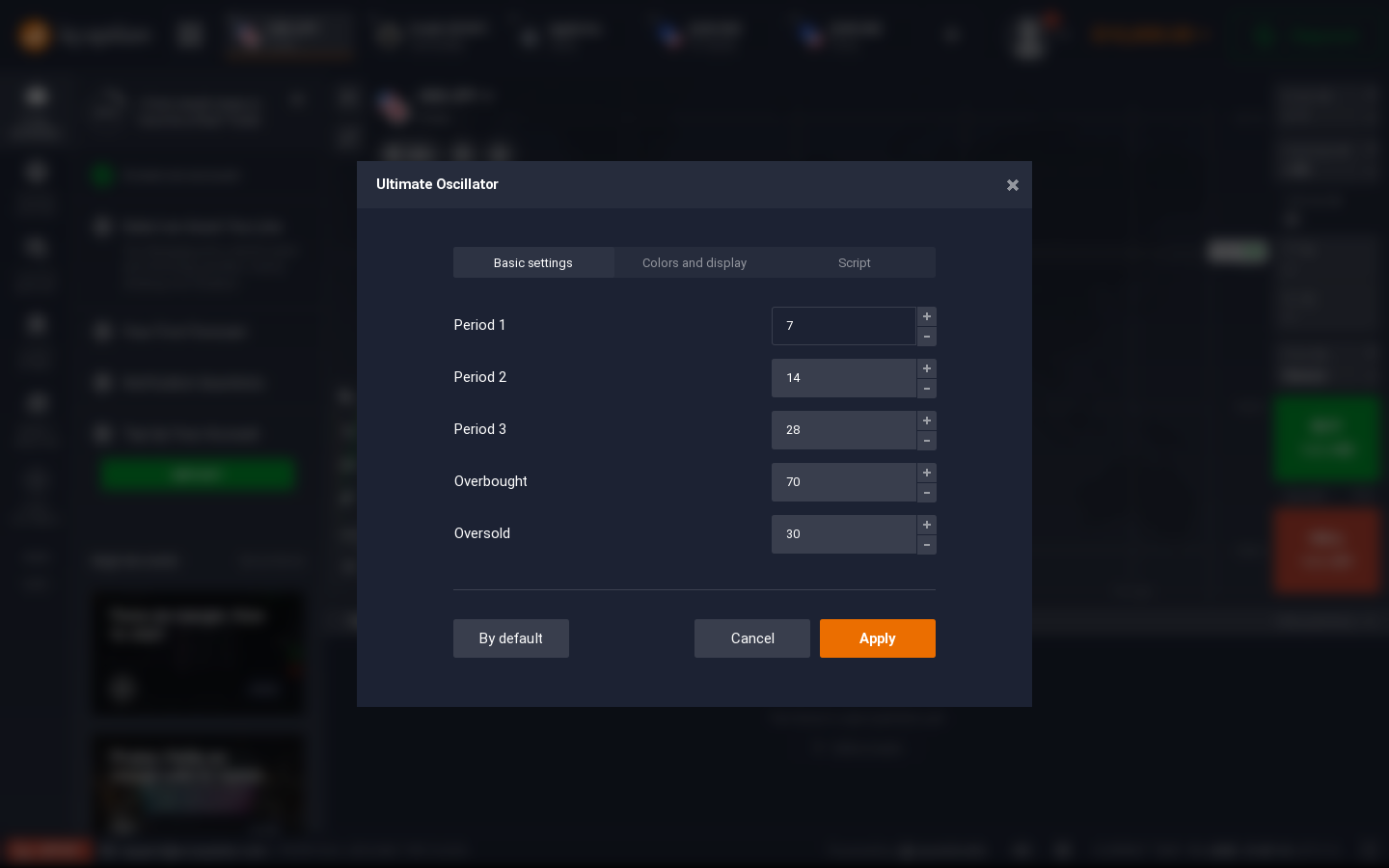Viewport: 1389px width, 868px height.
Task: Select the Basic settings tab
Action: point(533,262)
